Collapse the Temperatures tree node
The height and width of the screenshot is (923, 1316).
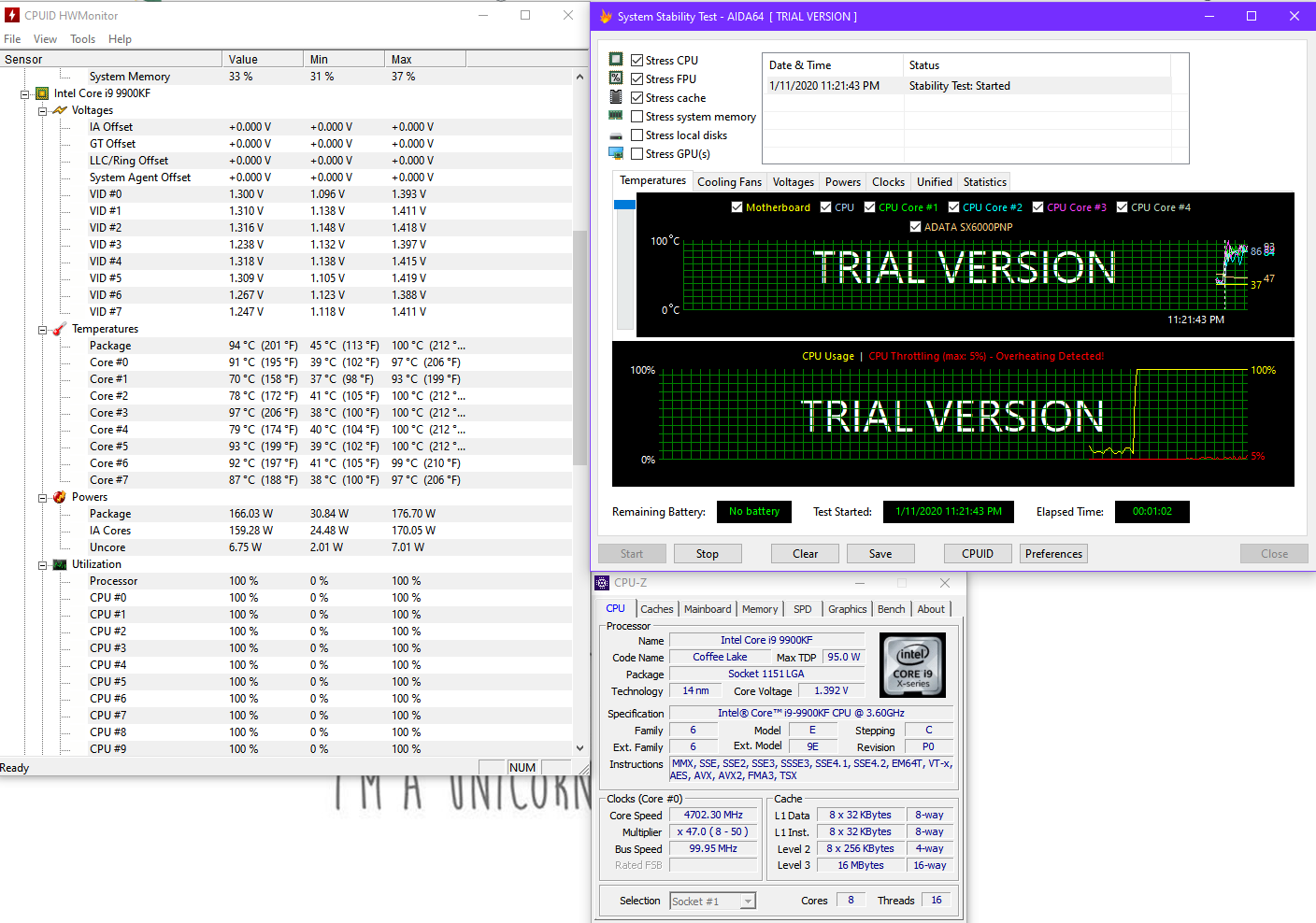point(42,329)
